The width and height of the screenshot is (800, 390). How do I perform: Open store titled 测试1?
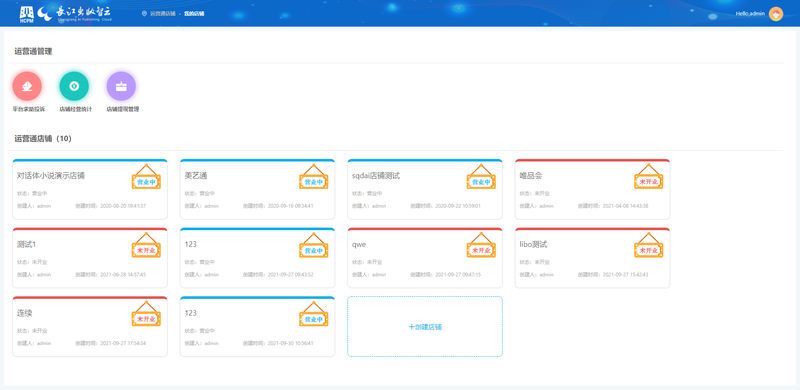coord(27,245)
